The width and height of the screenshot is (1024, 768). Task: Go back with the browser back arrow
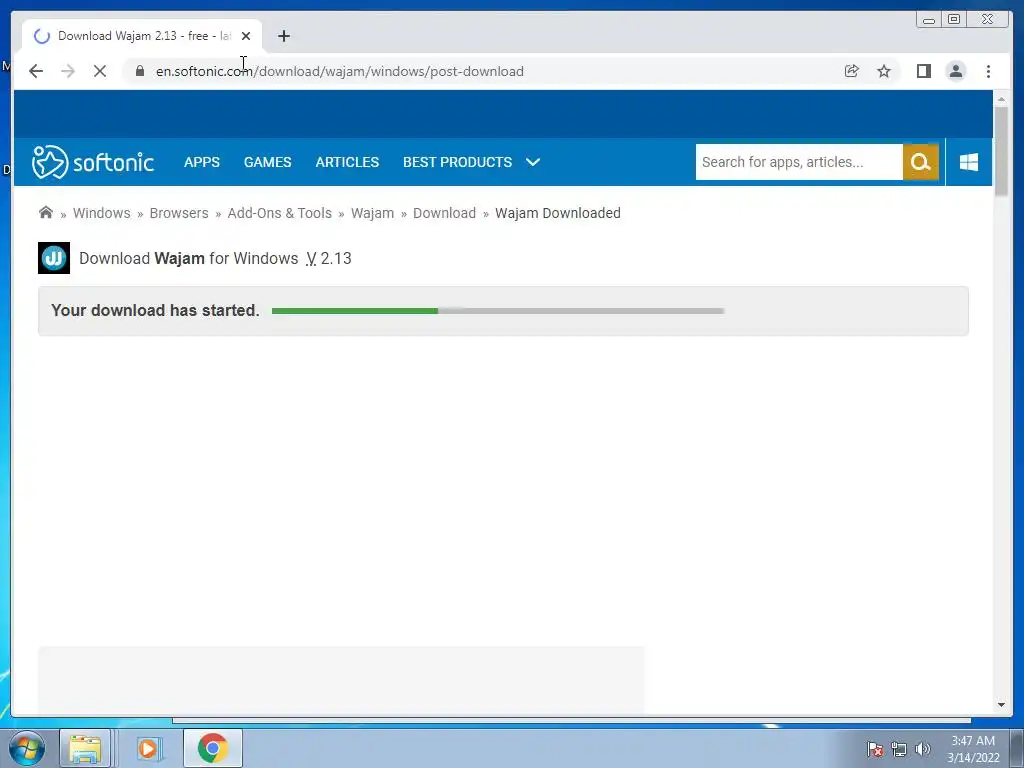pyautogui.click(x=36, y=71)
